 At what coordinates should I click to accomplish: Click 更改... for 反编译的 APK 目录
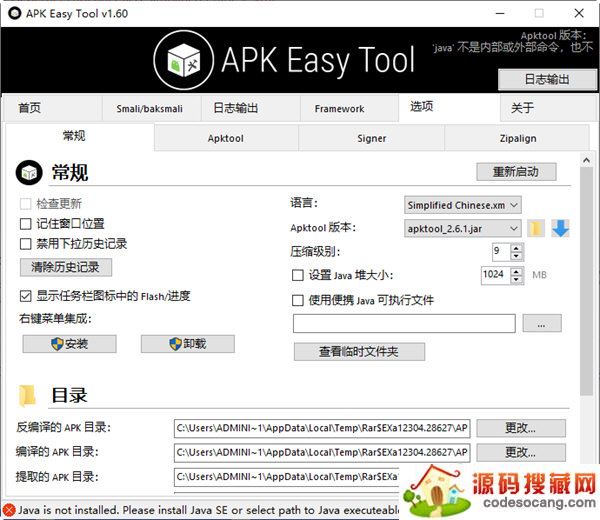[x=521, y=428]
